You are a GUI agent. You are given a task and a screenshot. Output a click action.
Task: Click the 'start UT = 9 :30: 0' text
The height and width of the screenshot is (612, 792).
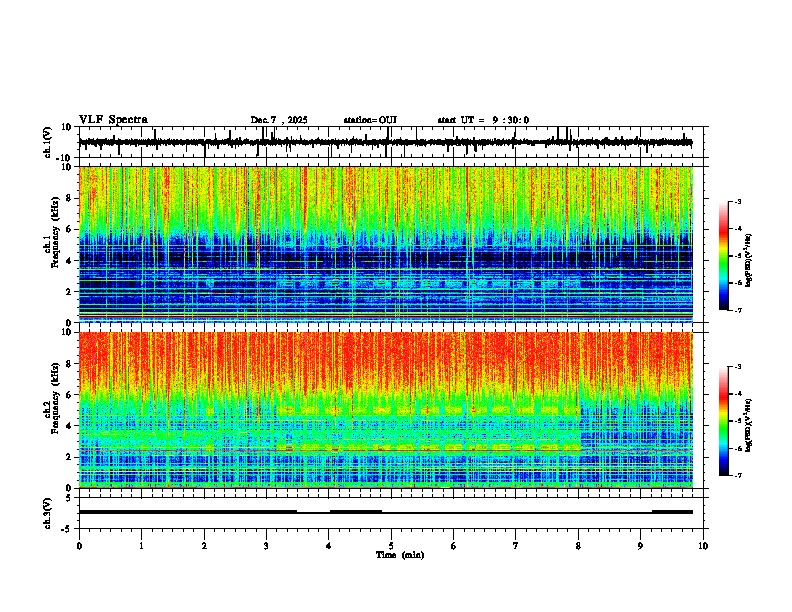pos(483,120)
